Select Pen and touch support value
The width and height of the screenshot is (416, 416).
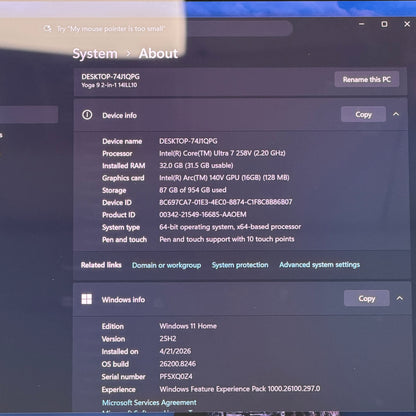pyautogui.click(x=227, y=239)
